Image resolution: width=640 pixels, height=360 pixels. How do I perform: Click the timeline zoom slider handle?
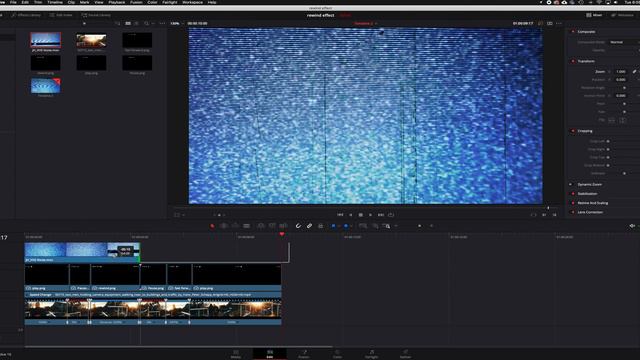[420, 226]
